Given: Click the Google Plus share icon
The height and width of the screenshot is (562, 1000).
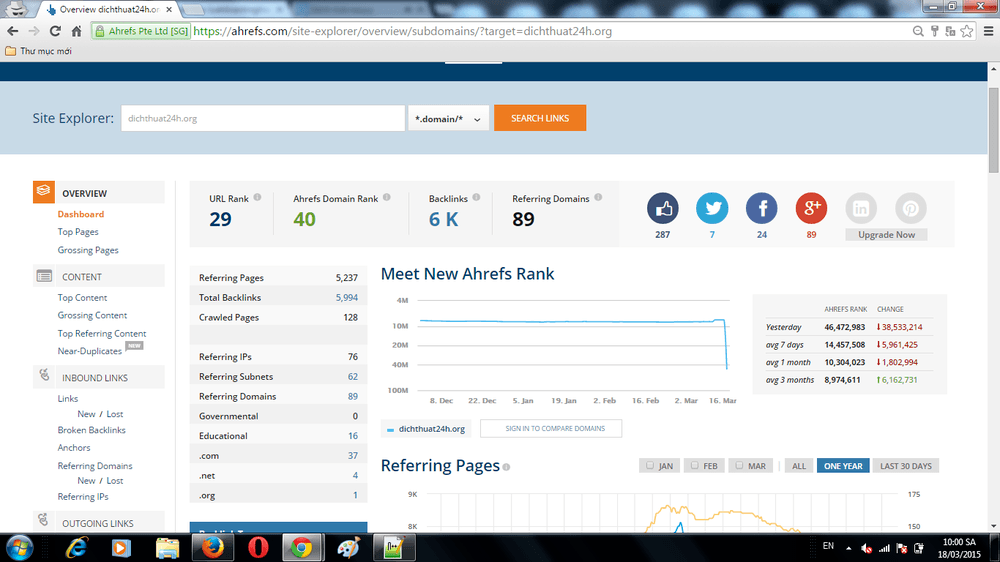Looking at the screenshot, I should pyautogui.click(x=811, y=208).
